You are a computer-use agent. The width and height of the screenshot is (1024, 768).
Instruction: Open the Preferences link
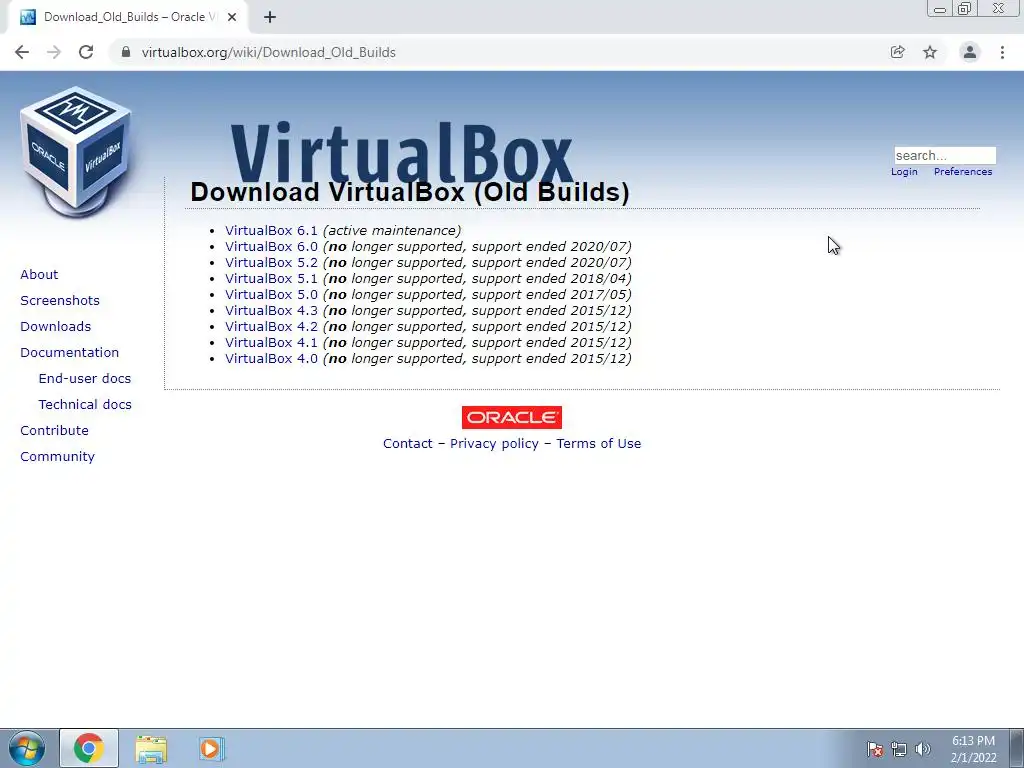tap(963, 172)
